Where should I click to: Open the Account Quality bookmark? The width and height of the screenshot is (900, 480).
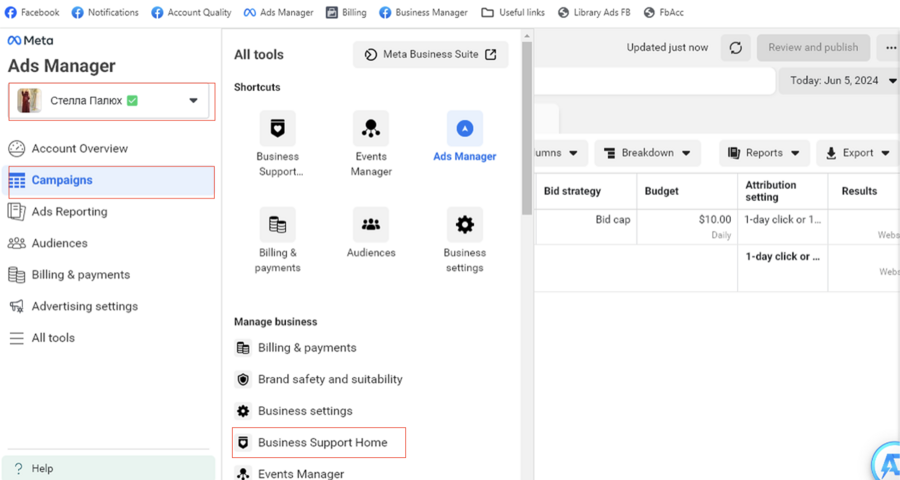click(191, 12)
